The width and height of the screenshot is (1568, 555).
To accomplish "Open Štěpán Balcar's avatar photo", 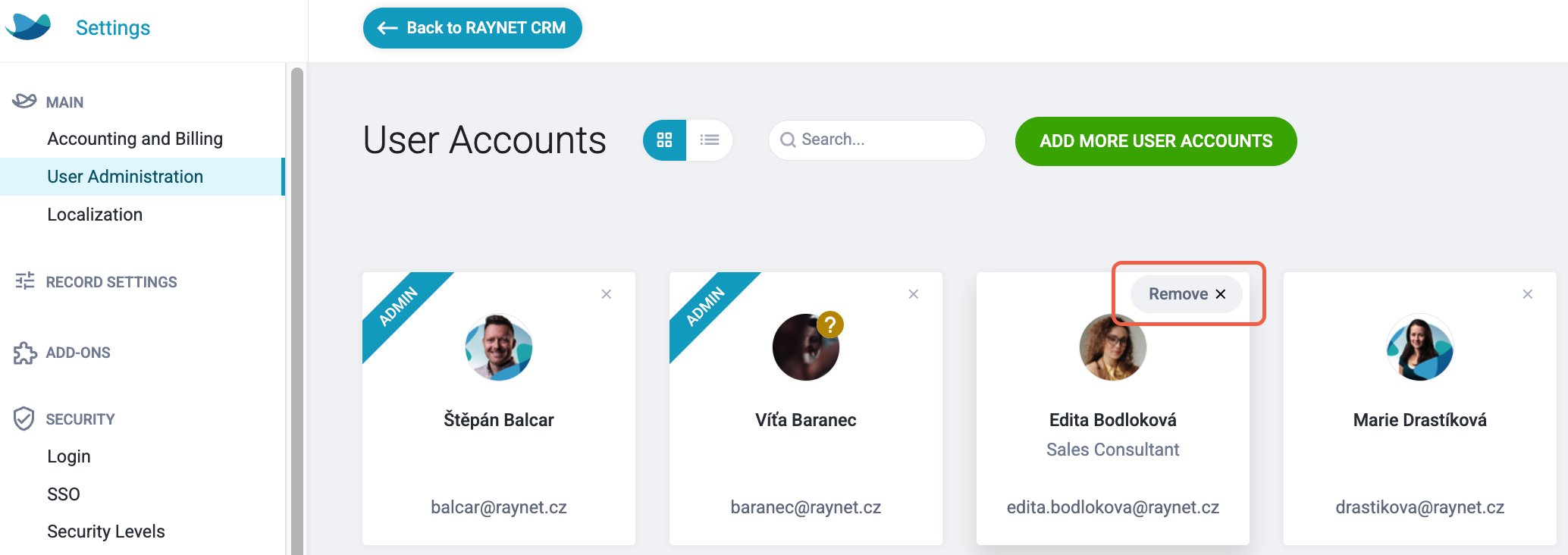I will 499,347.
